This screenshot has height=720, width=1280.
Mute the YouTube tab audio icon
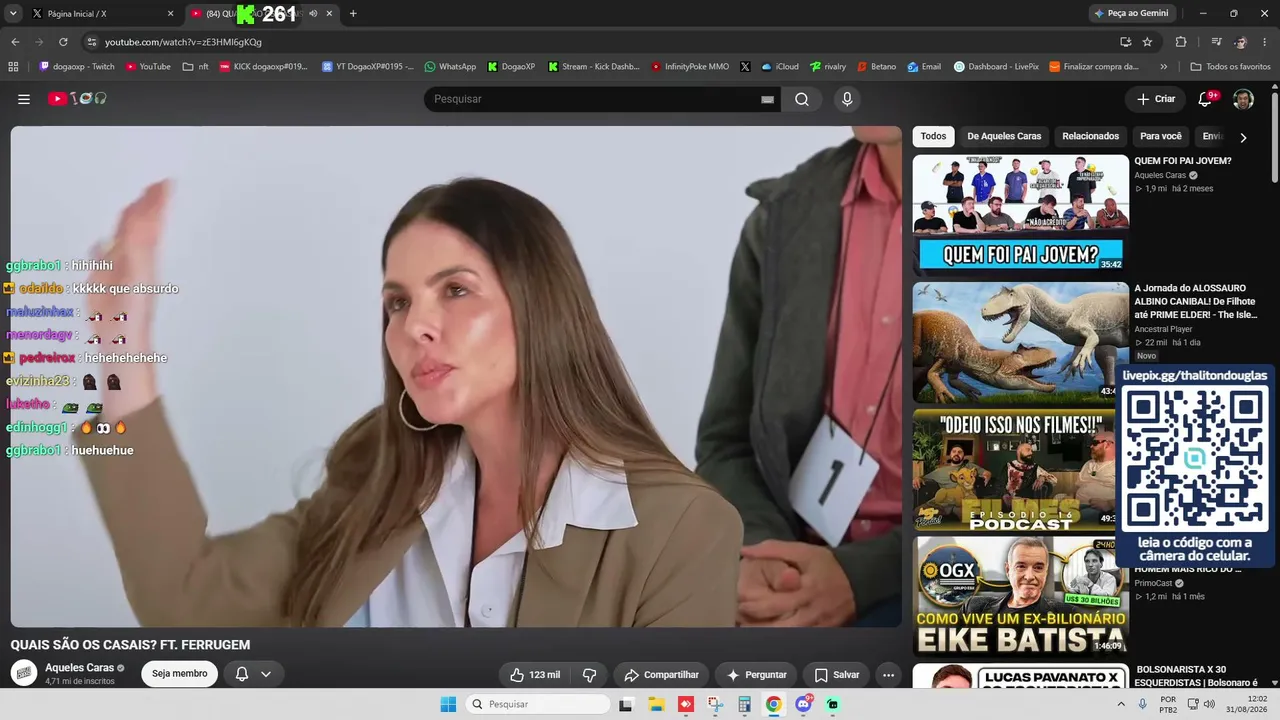coord(313,13)
